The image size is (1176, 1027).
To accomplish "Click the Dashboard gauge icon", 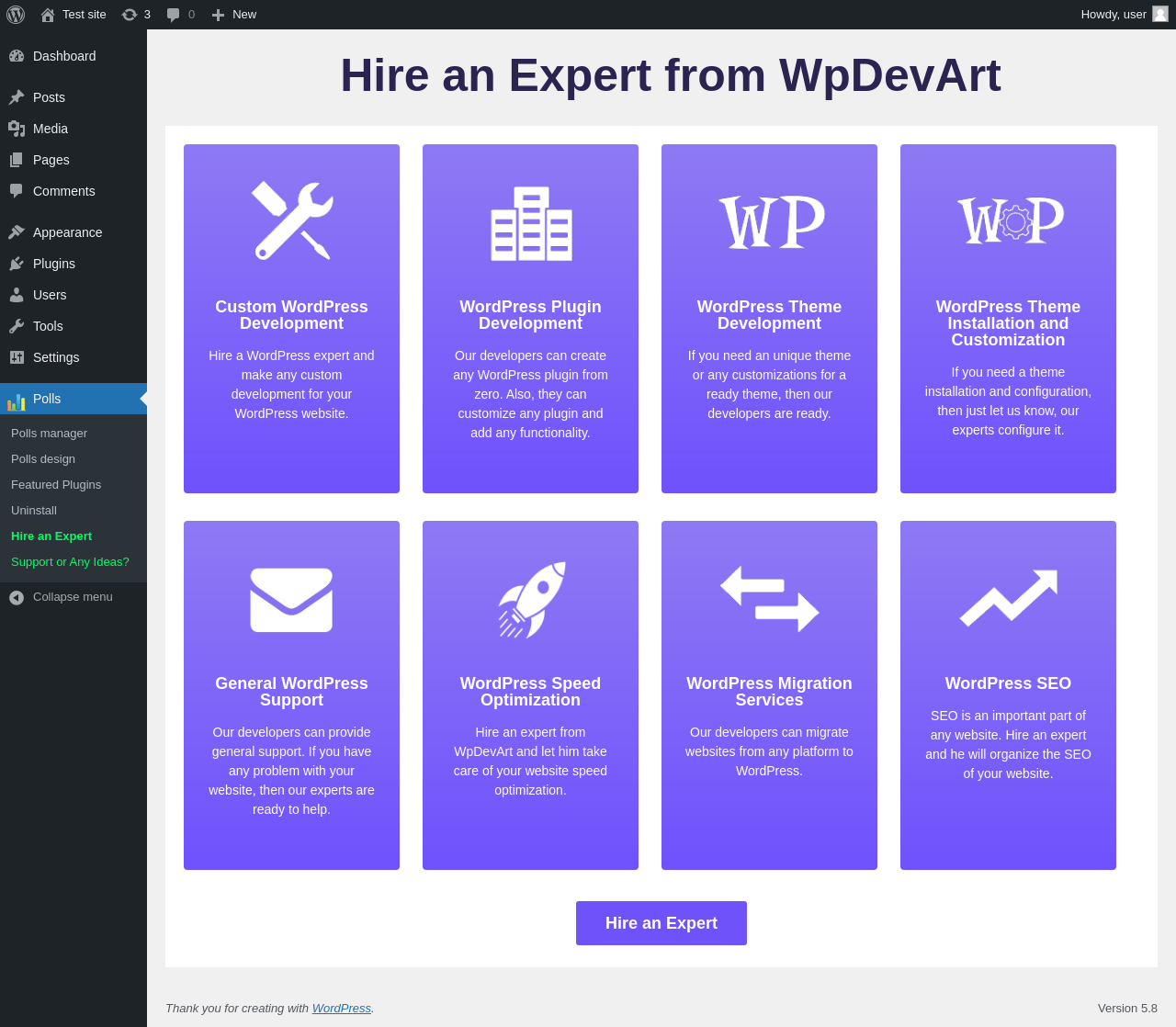I will pyautogui.click(x=17, y=56).
